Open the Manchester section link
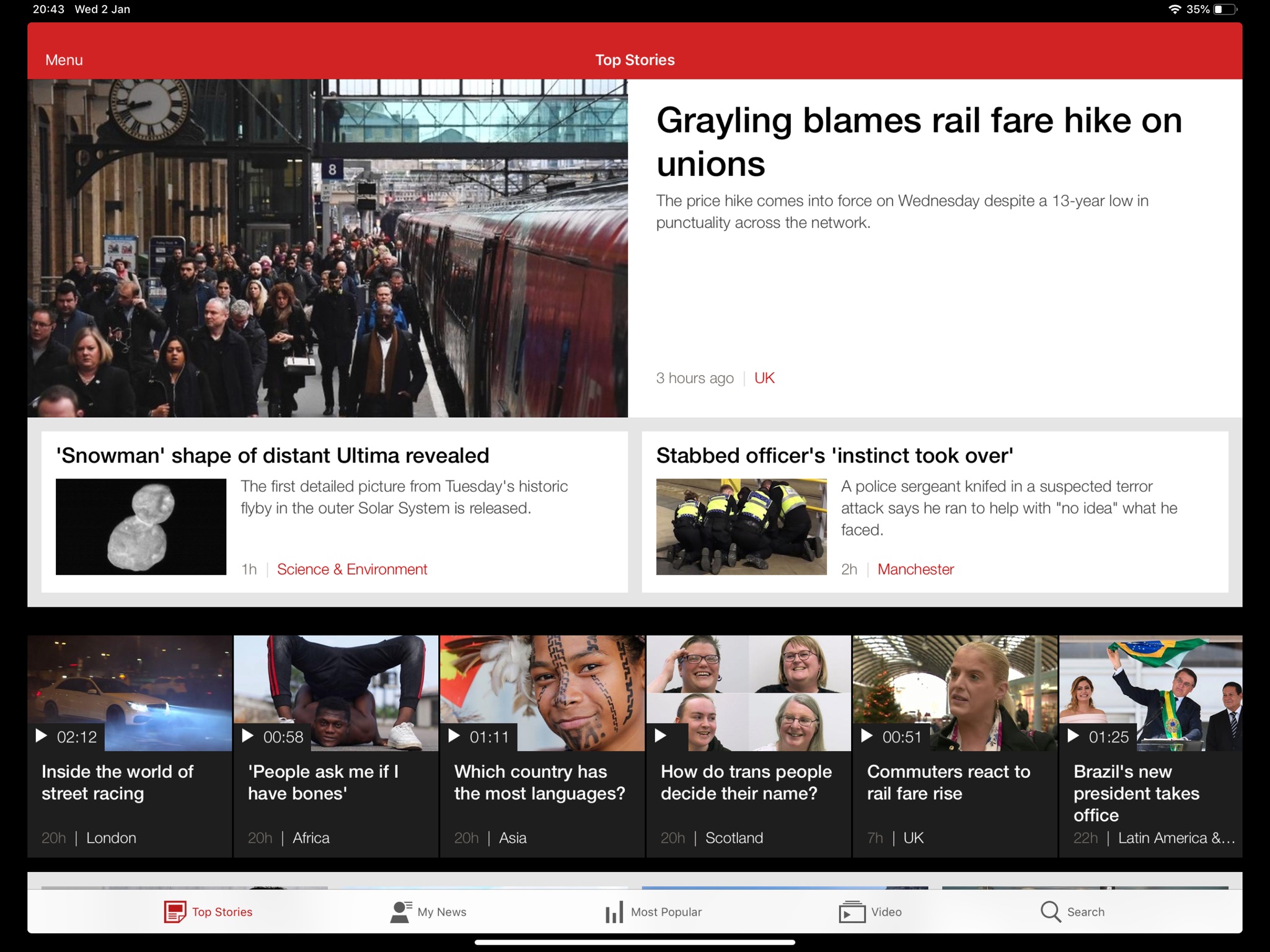Image resolution: width=1270 pixels, height=952 pixels. 915,569
